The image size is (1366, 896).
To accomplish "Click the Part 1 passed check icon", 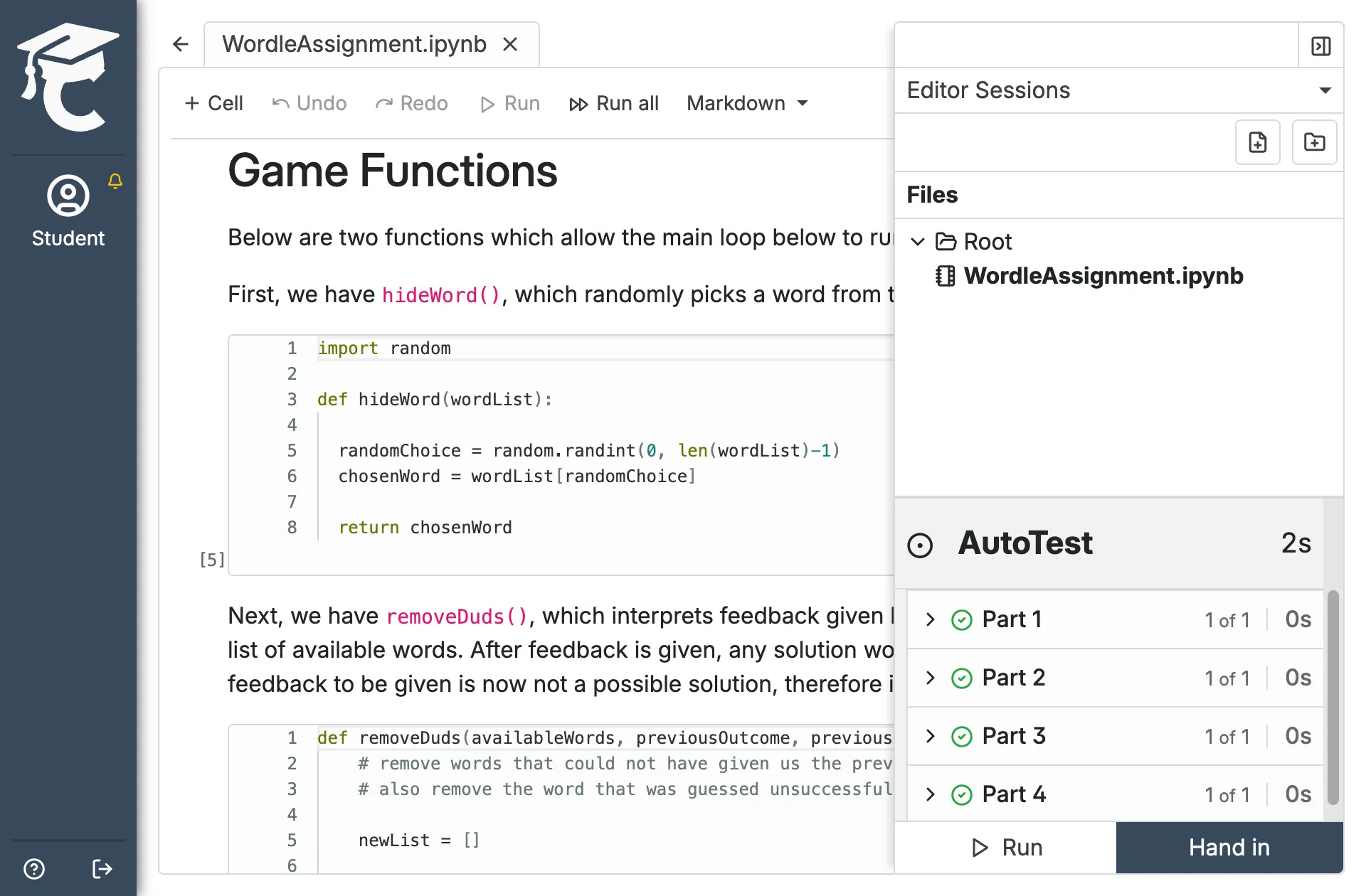I will coord(962,620).
